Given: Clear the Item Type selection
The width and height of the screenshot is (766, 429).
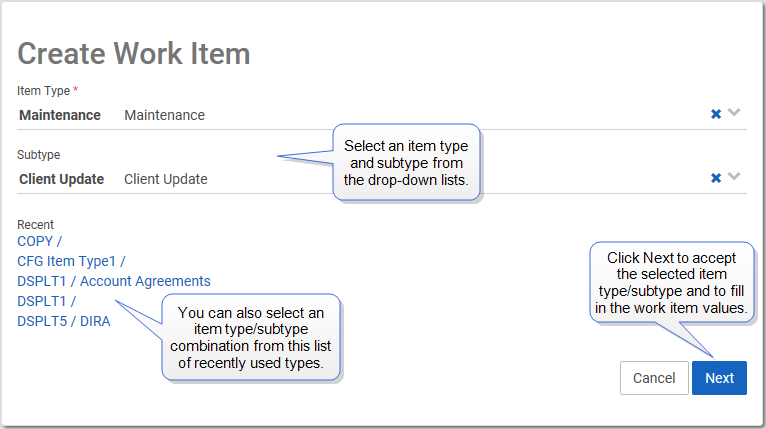Looking at the screenshot, I should pos(716,114).
